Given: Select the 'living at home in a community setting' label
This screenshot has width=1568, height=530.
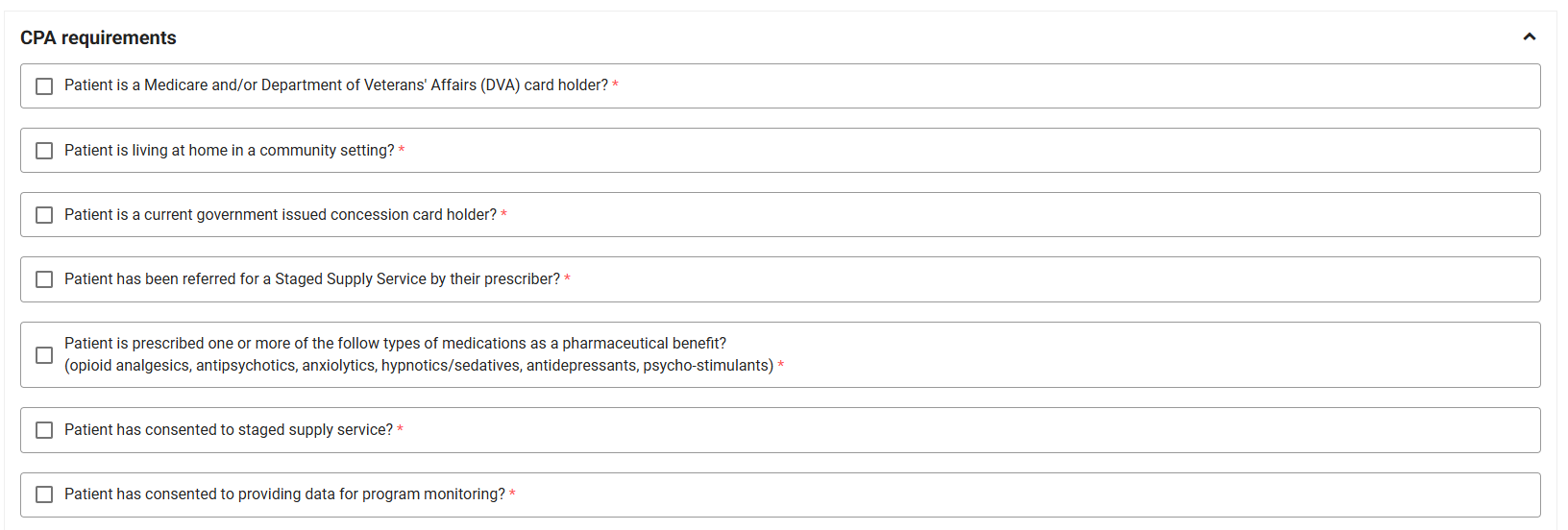Looking at the screenshot, I should pos(230,151).
